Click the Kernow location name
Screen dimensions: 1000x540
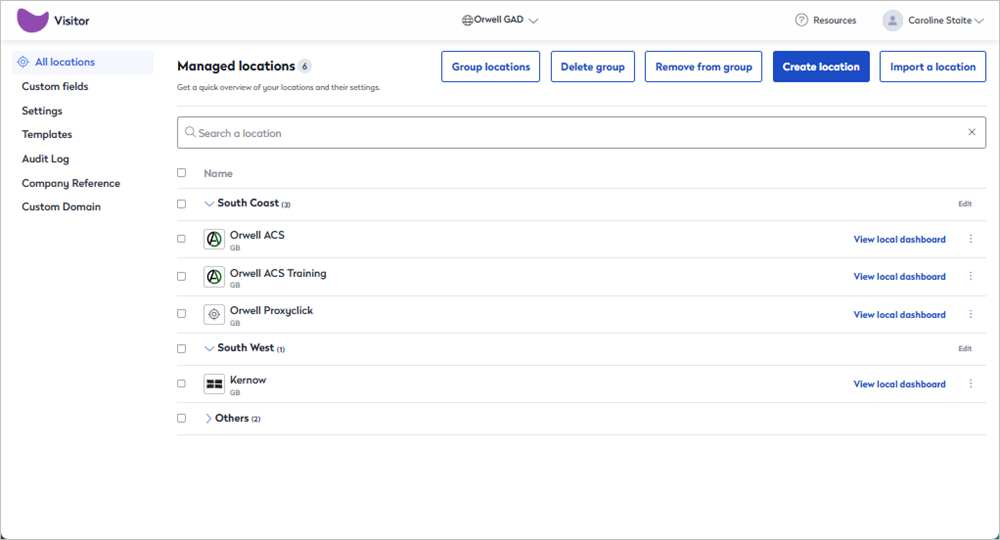coord(248,380)
